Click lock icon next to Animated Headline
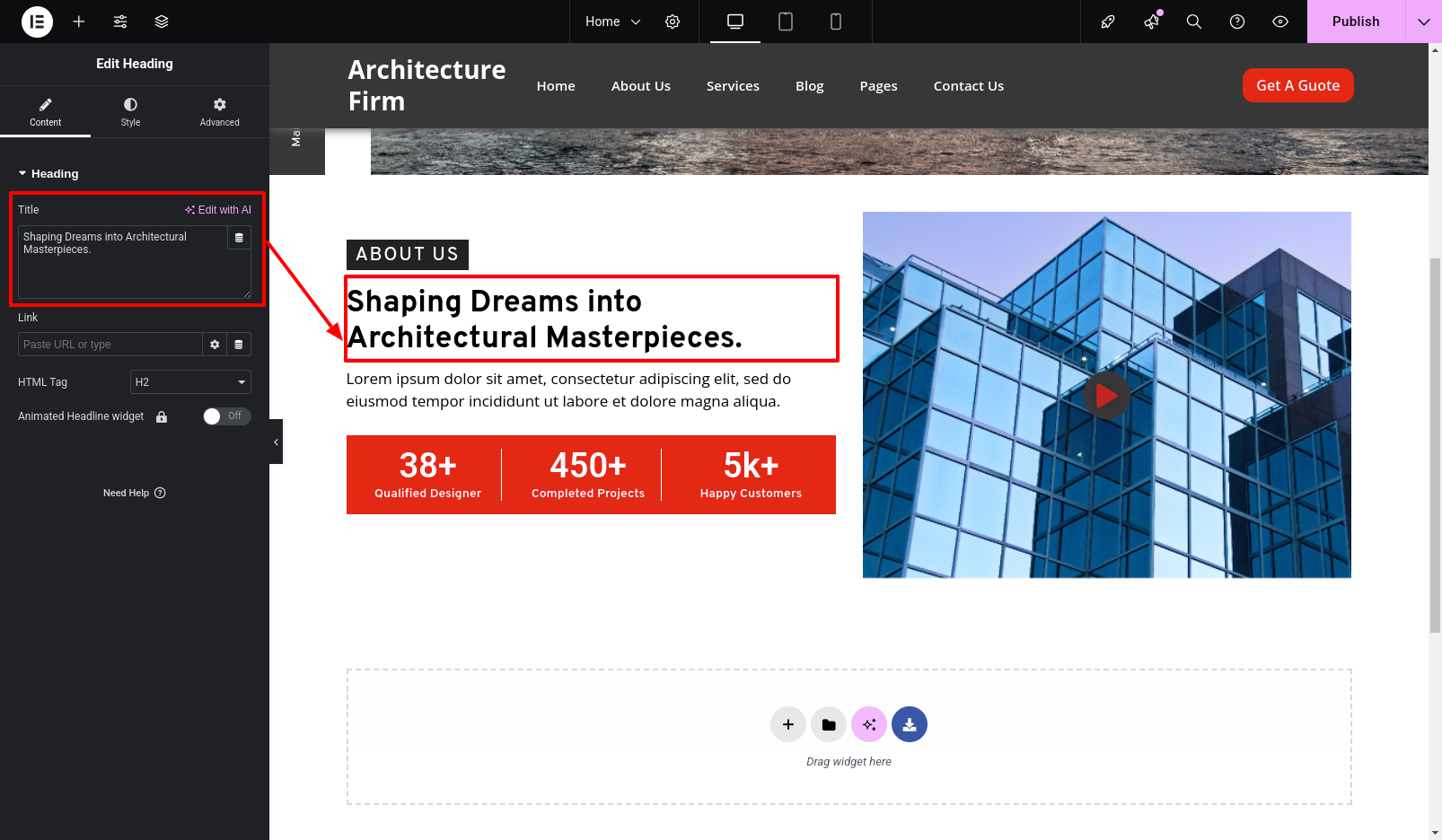1442x840 pixels. pyautogui.click(x=162, y=416)
